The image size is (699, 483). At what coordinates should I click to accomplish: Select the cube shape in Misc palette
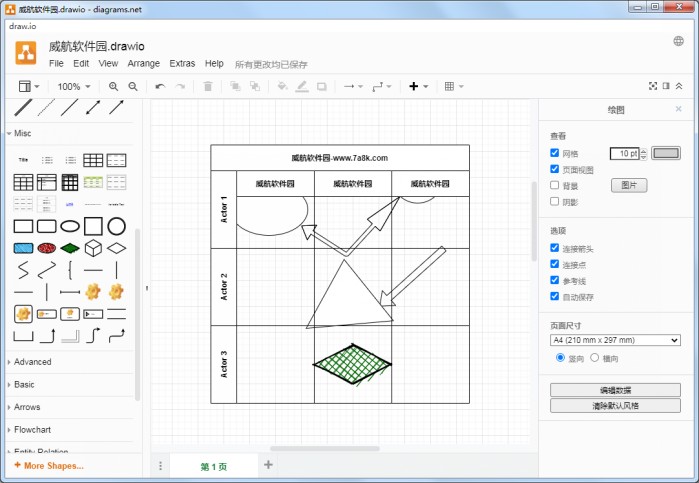coord(93,247)
